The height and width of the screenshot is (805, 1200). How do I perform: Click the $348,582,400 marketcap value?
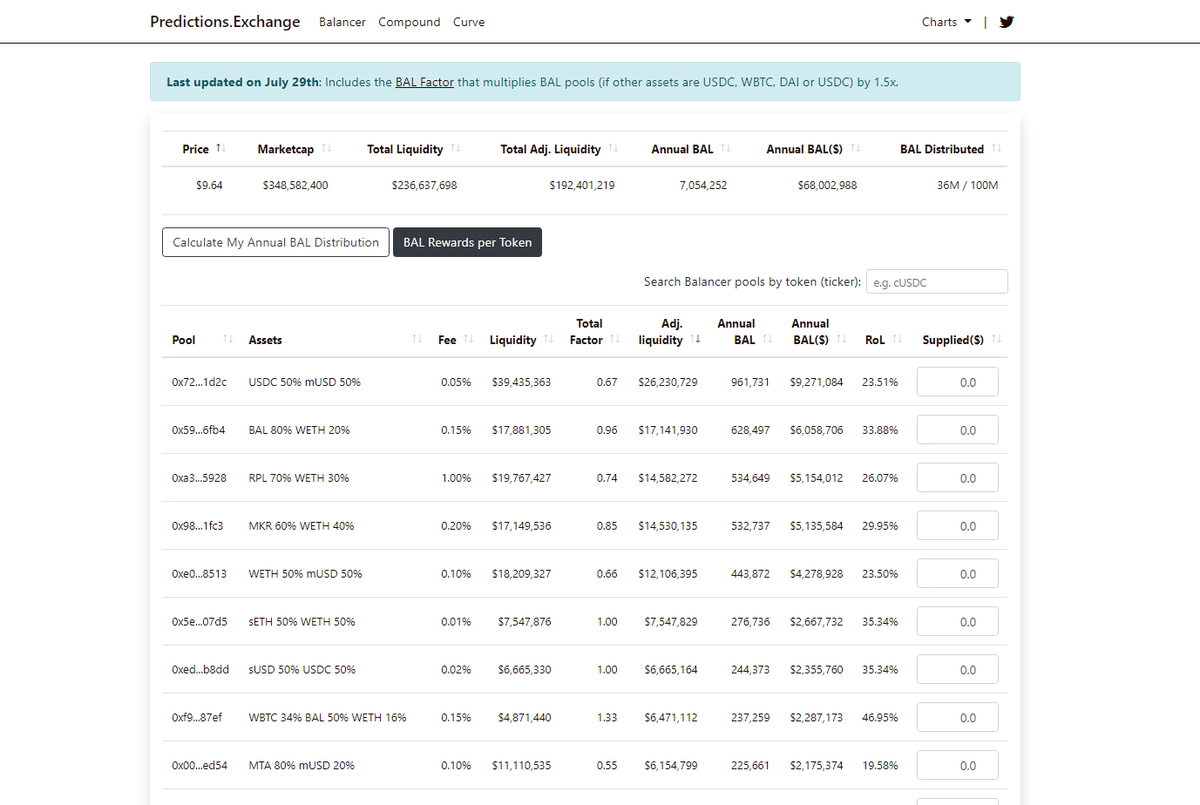(295, 186)
